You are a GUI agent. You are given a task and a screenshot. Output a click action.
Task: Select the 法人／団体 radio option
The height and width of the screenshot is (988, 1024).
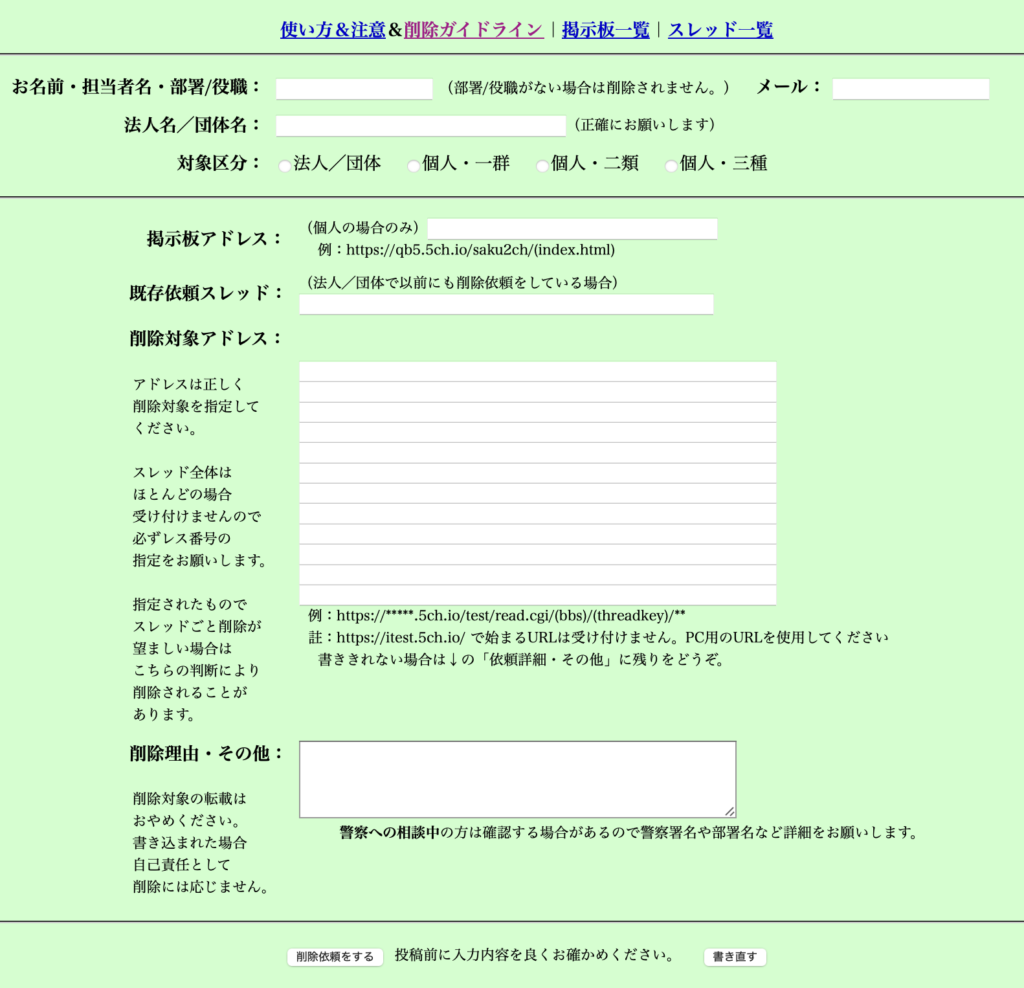tap(284, 165)
